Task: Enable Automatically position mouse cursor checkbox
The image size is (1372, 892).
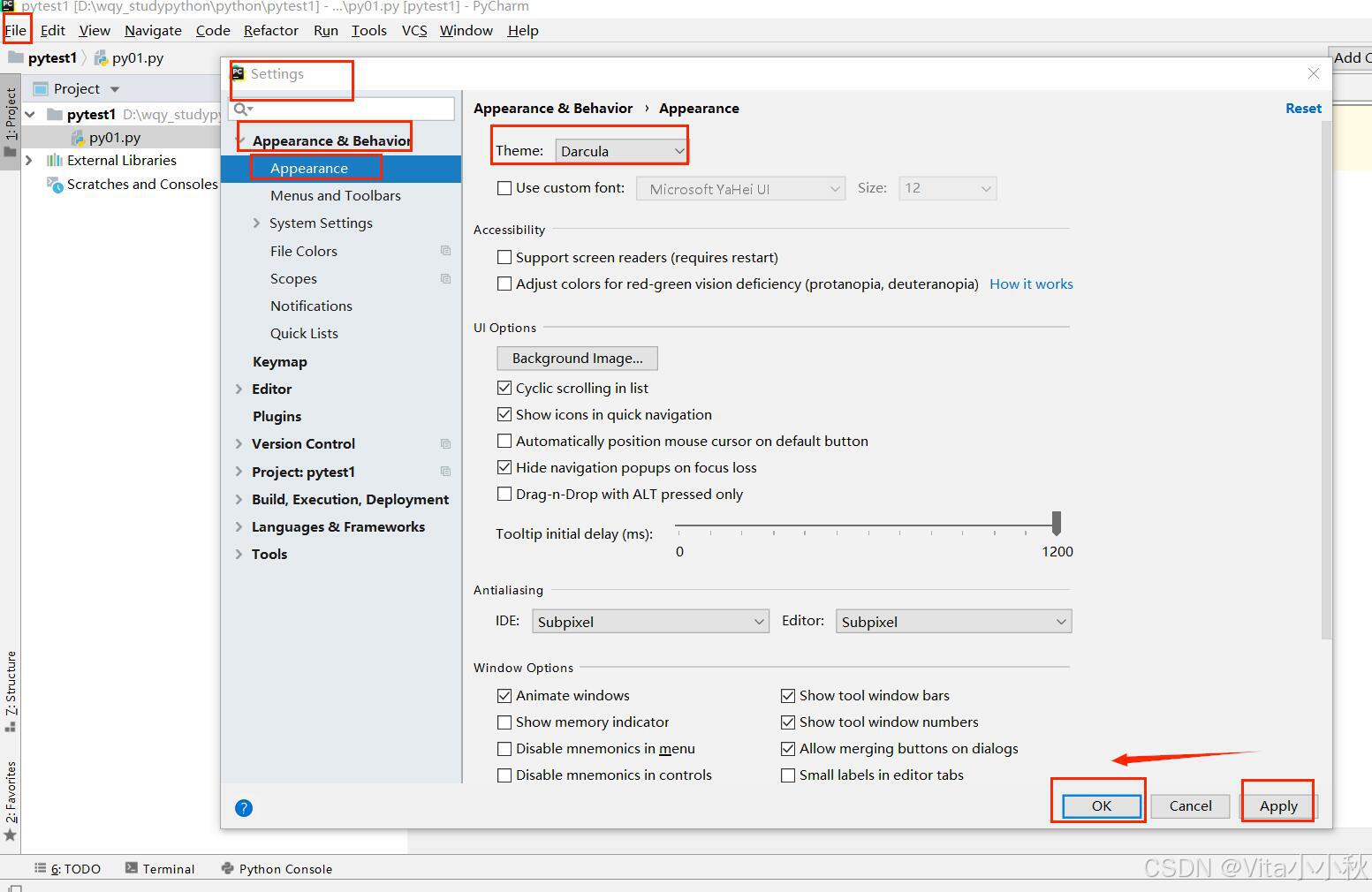Action: coord(504,441)
